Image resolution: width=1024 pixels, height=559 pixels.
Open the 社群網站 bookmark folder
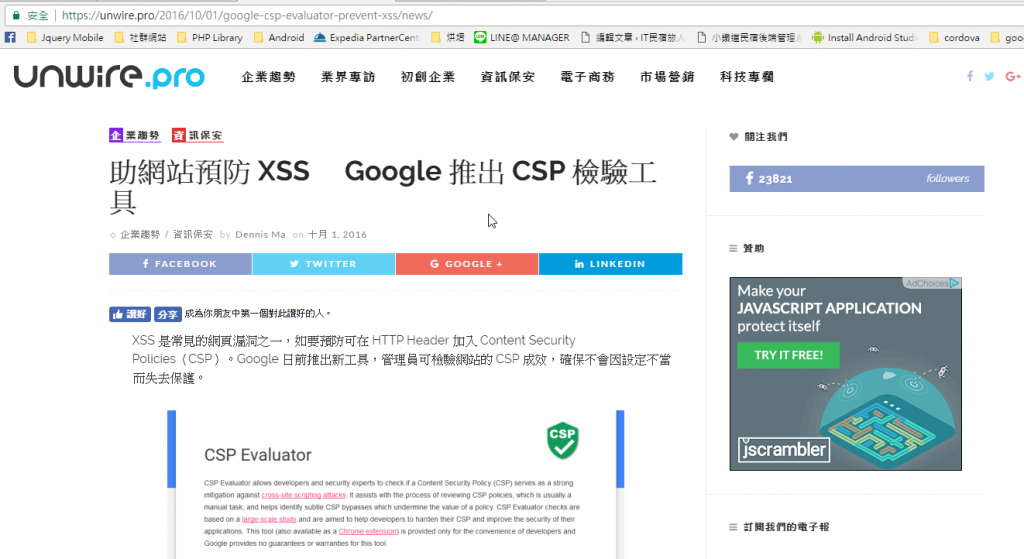pyautogui.click(x=140, y=37)
